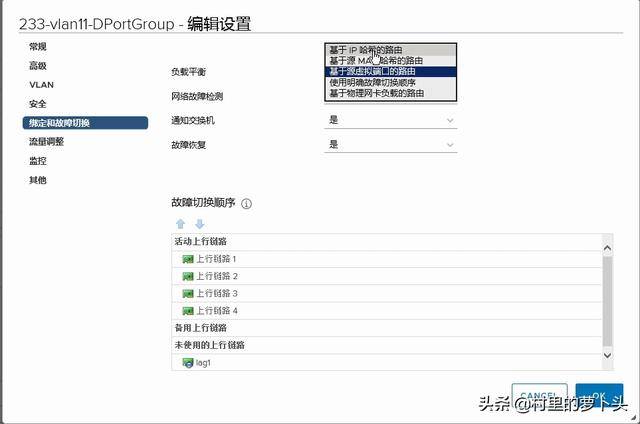
Task: Click the lag1 uplink icon
Action: (187, 362)
